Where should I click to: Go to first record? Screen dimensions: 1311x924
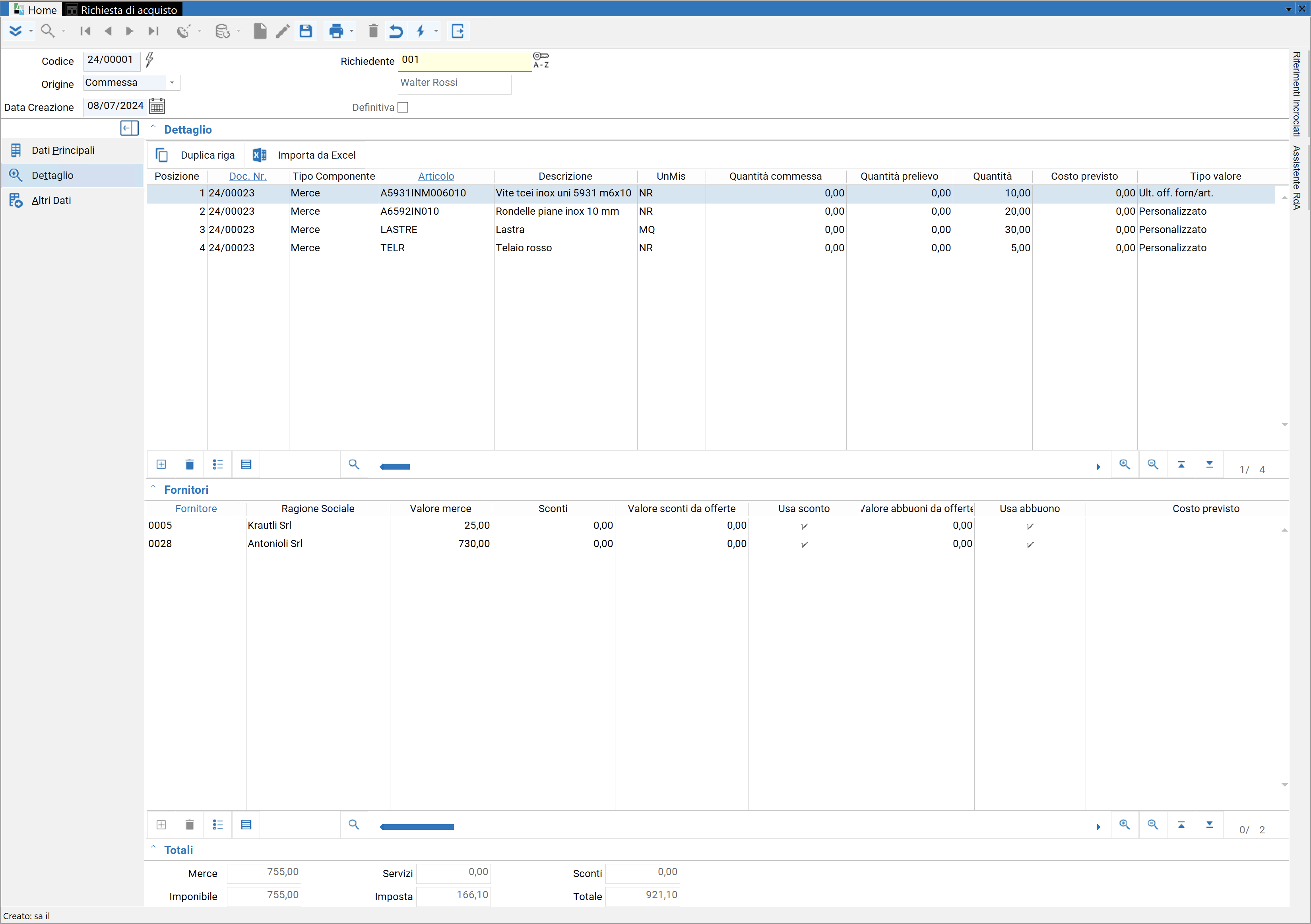click(x=85, y=31)
